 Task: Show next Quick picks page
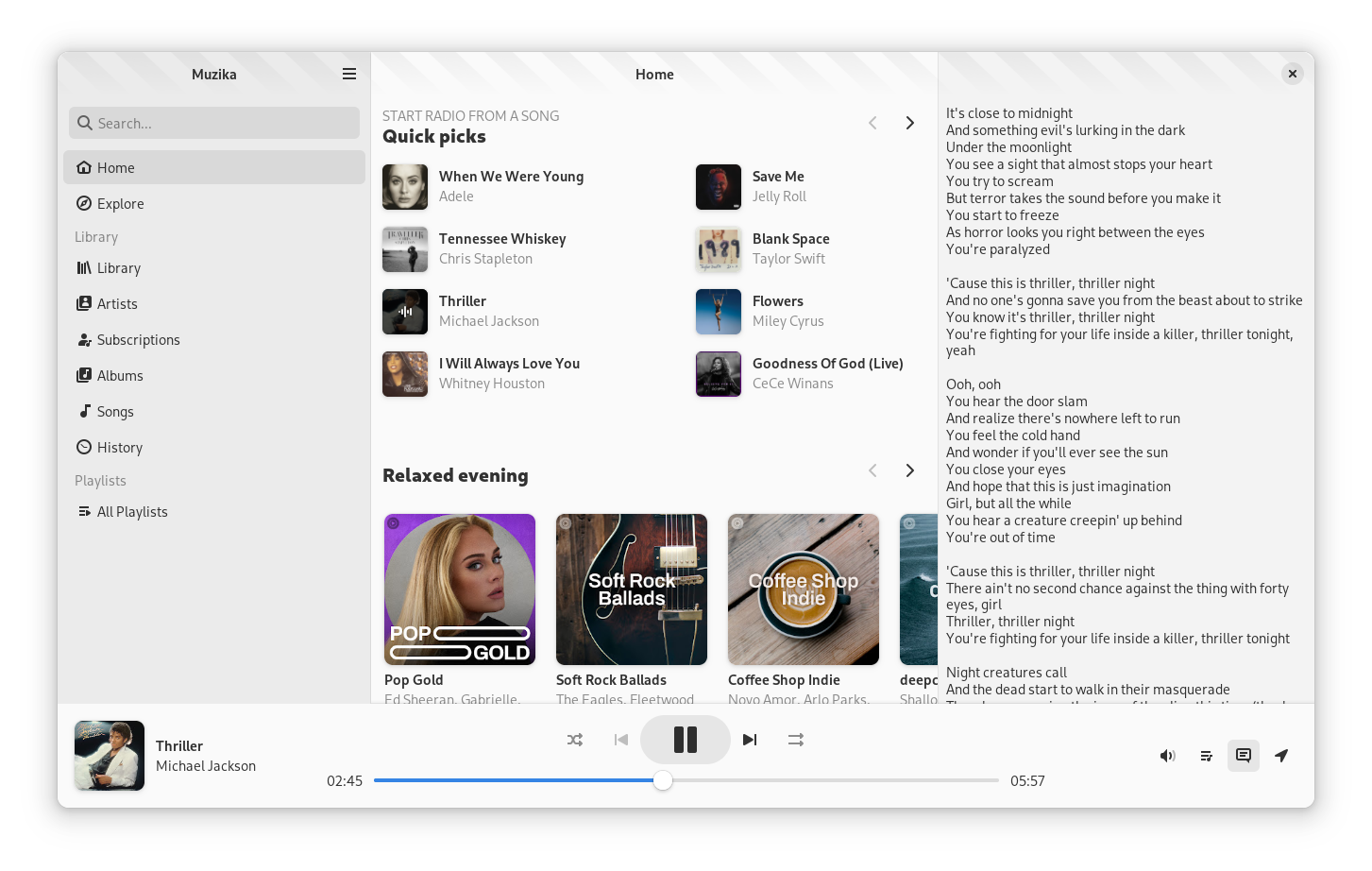click(x=910, y=123)
